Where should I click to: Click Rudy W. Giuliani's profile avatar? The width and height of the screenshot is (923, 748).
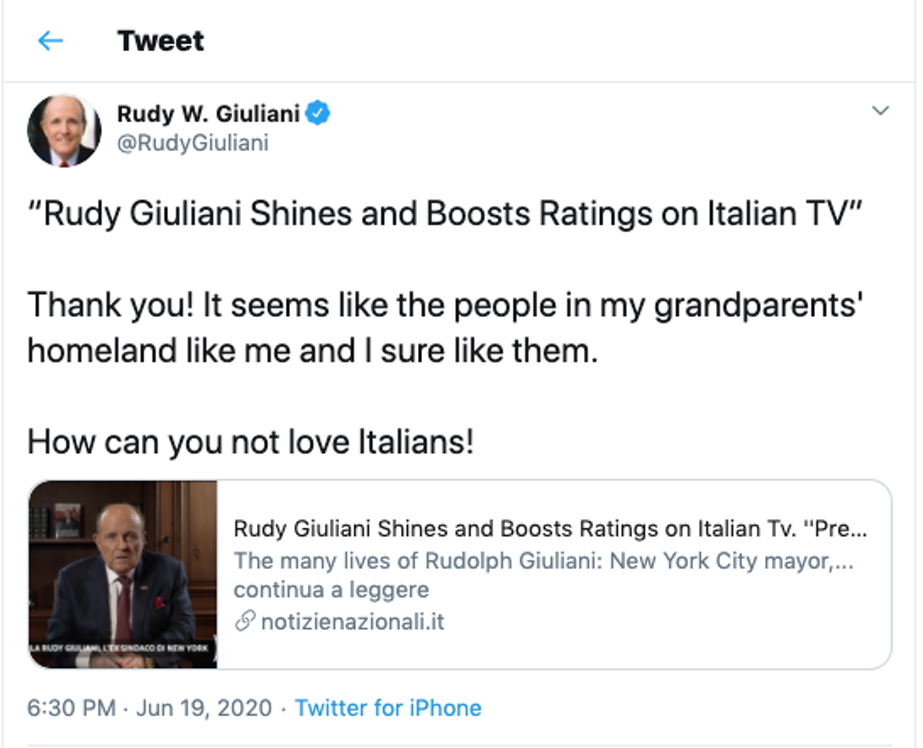[64, 131]
